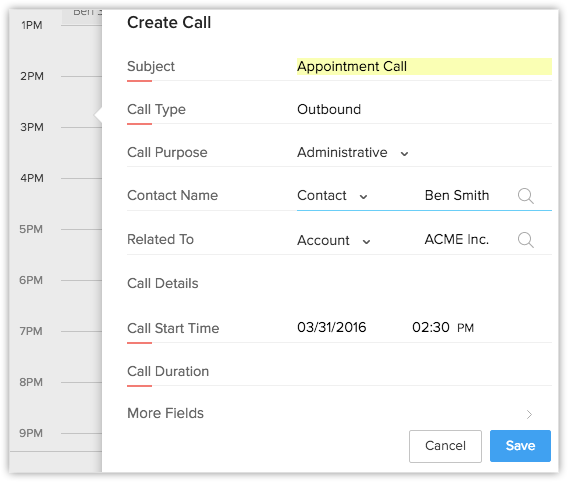Click the More Fields label

166,413
